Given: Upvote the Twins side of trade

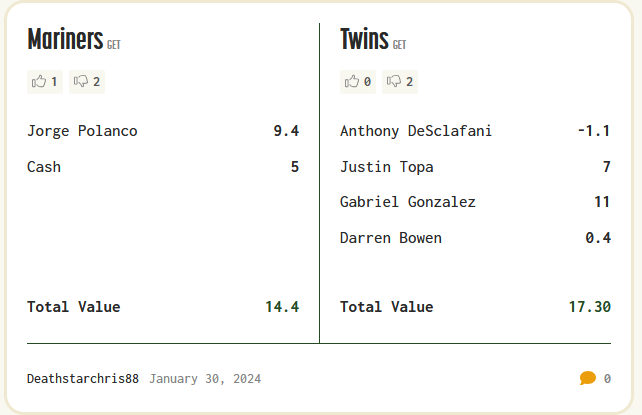Looking at the screenshot, I should pyautogui.click(x=358, y=81).
